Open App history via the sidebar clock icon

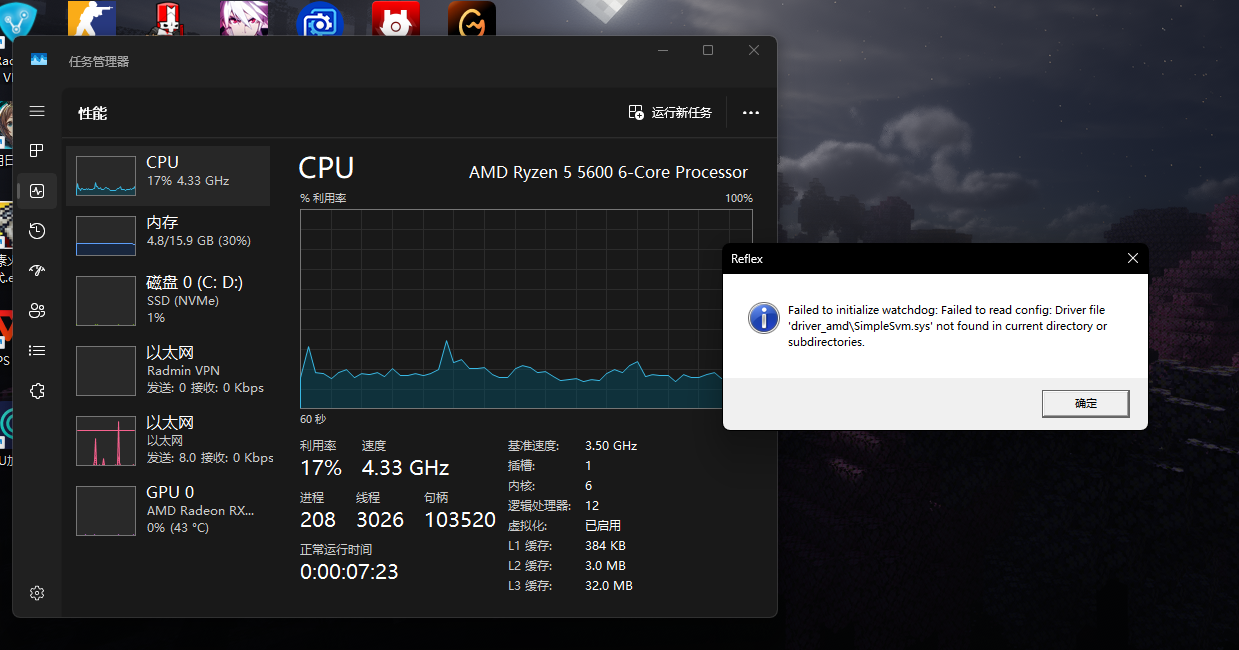point(37,231)
